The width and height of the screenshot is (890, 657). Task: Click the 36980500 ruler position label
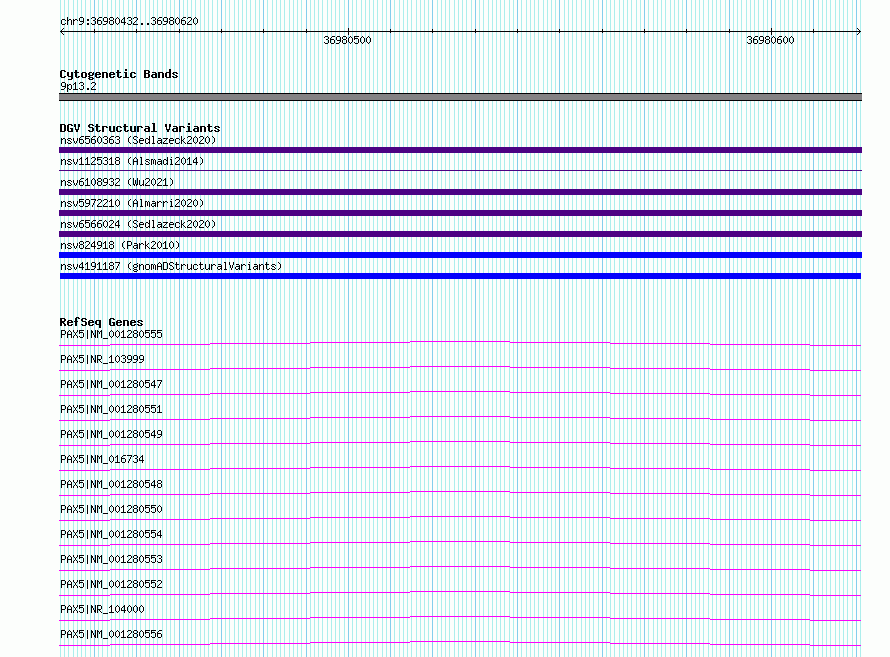[x=347, y=40]
